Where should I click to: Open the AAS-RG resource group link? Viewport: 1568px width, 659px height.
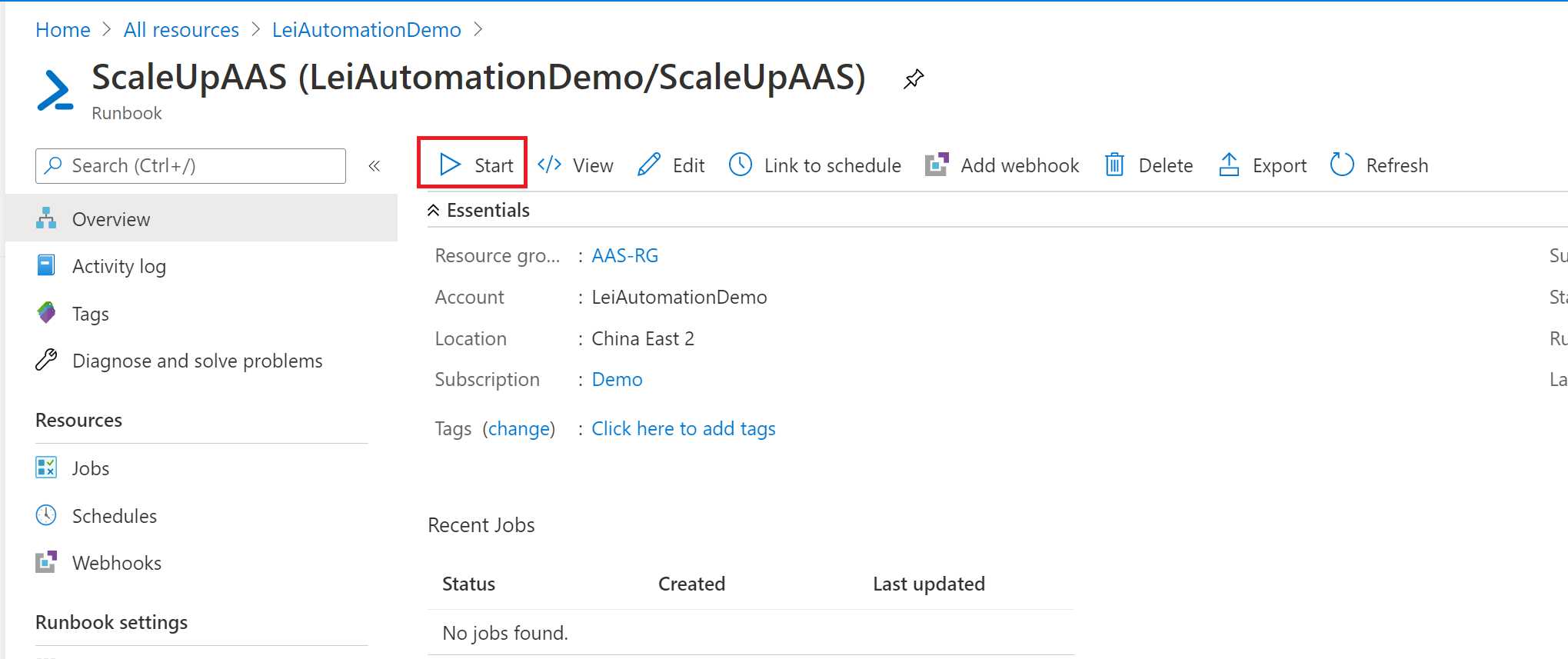(625, 255)
